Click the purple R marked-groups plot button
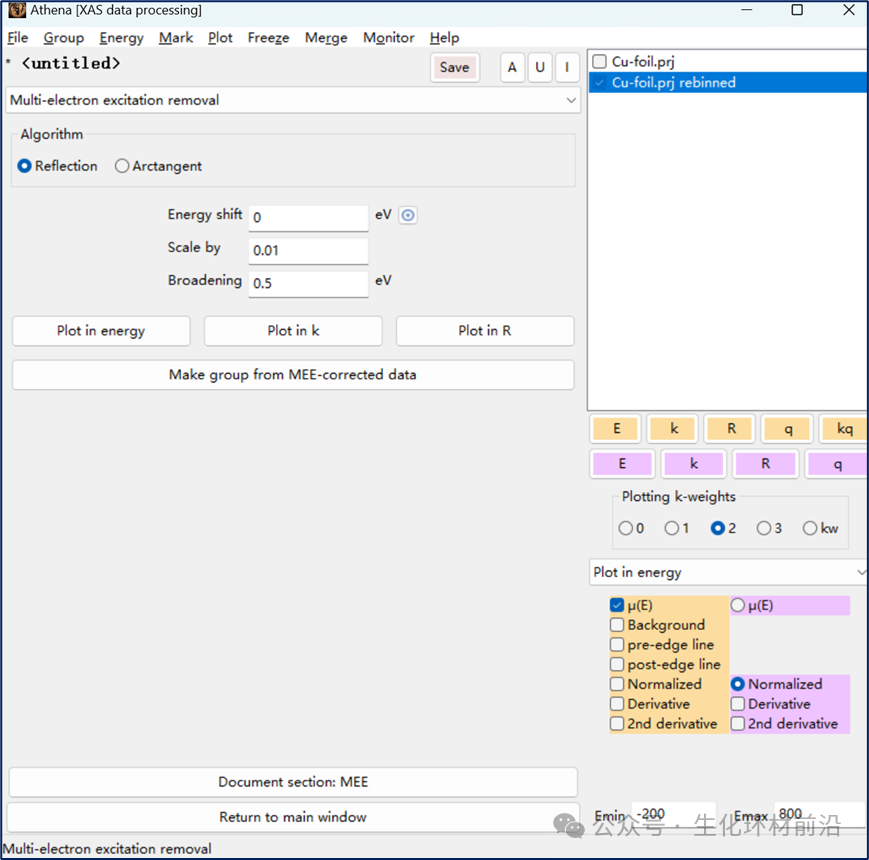Screen dimensions: 869x860 (x=765, y=464)
